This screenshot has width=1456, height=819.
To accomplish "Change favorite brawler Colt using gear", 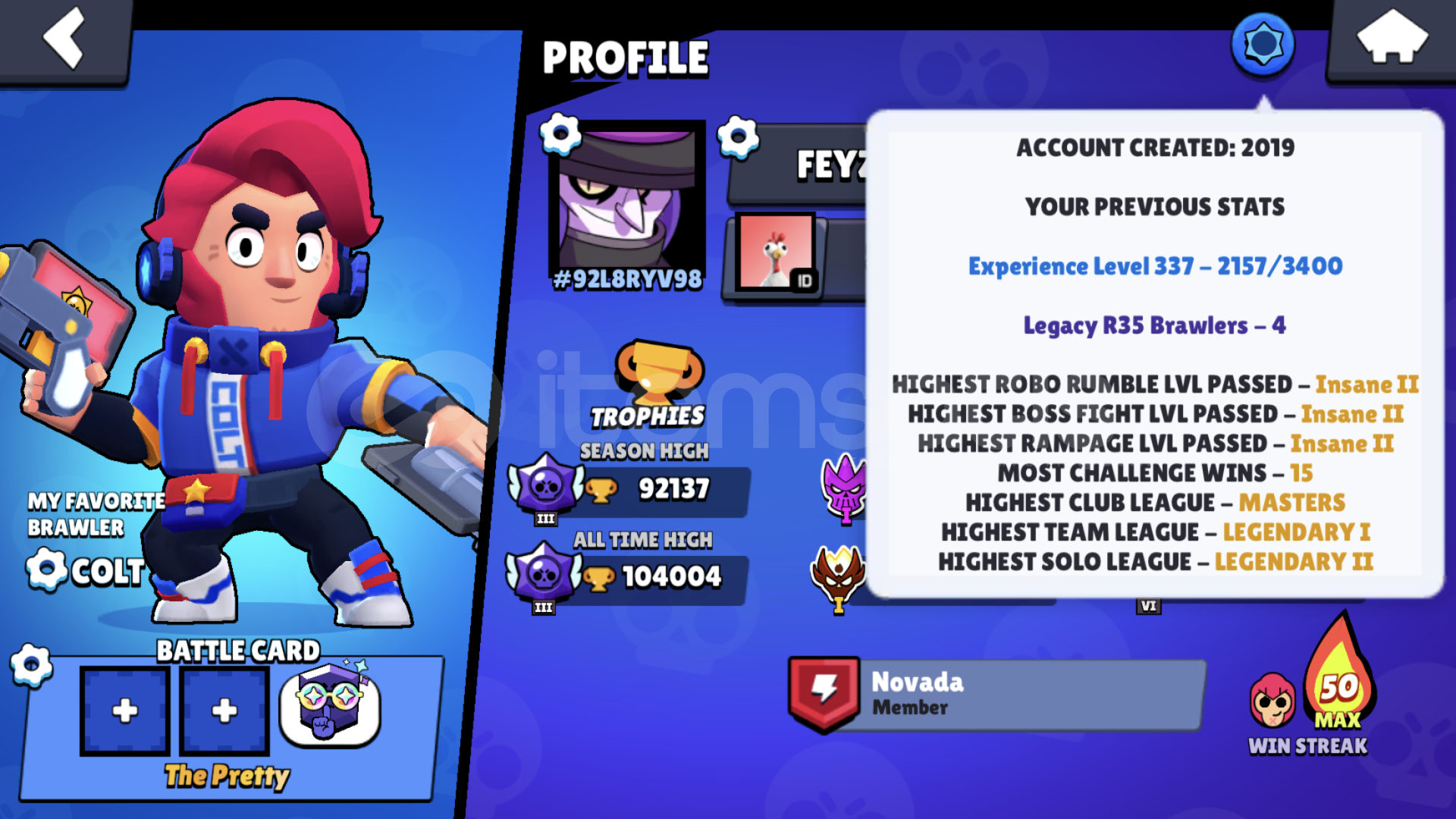I will pyautogui.click(x=47, y=569).
